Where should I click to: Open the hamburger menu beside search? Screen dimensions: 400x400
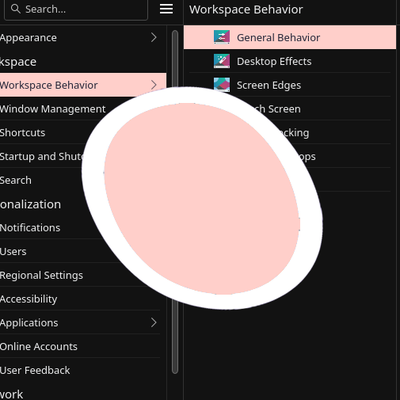coord(166,9)
